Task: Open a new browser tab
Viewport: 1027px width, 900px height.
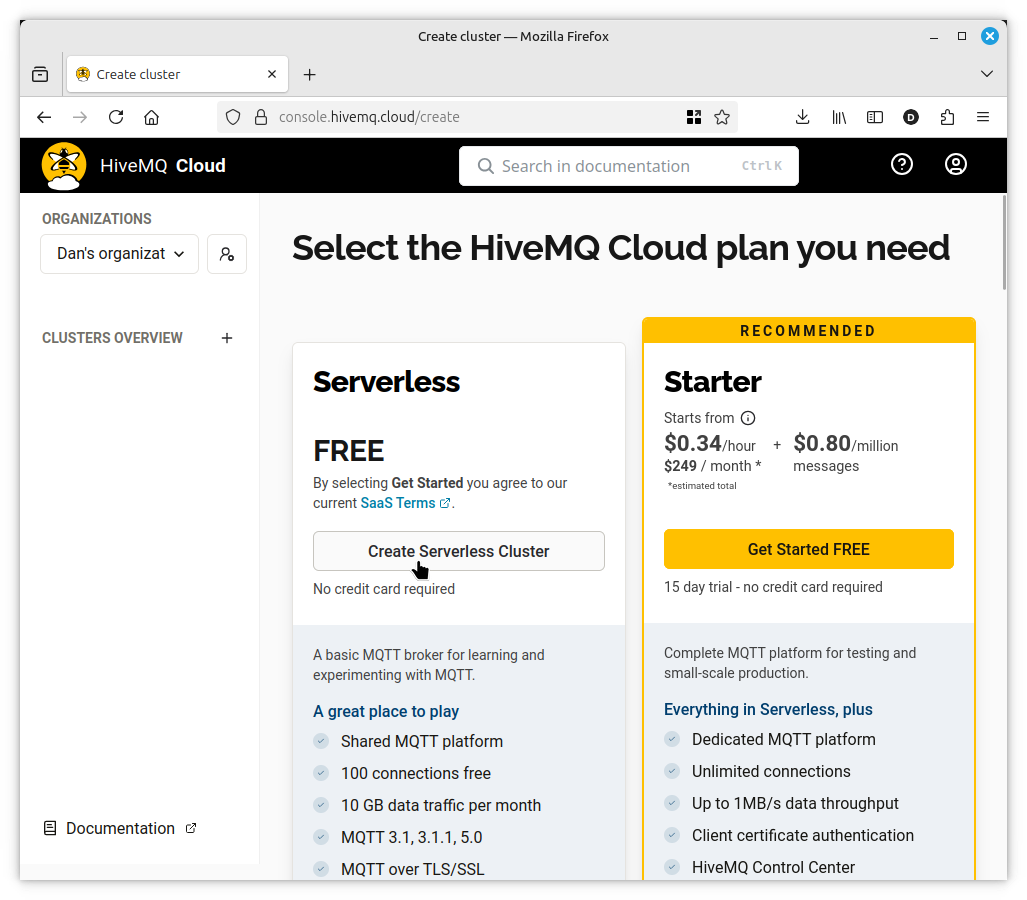Action: pyautogui.click(x=310, y=74)
